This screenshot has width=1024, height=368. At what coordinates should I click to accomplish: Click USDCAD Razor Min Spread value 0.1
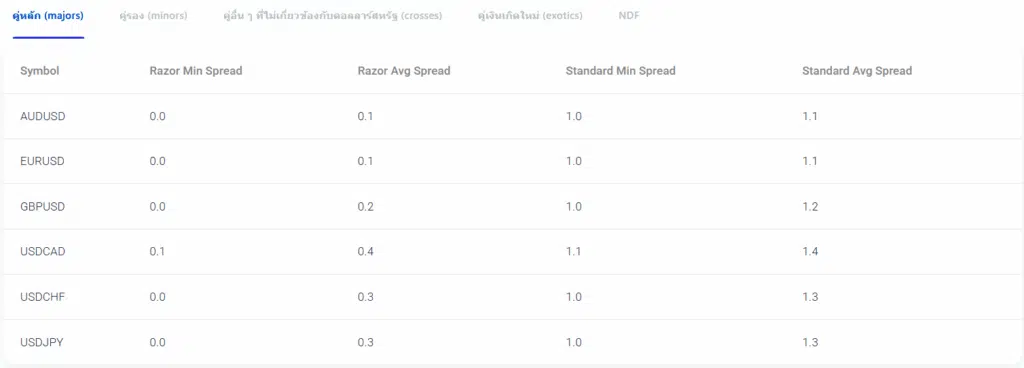157,251
